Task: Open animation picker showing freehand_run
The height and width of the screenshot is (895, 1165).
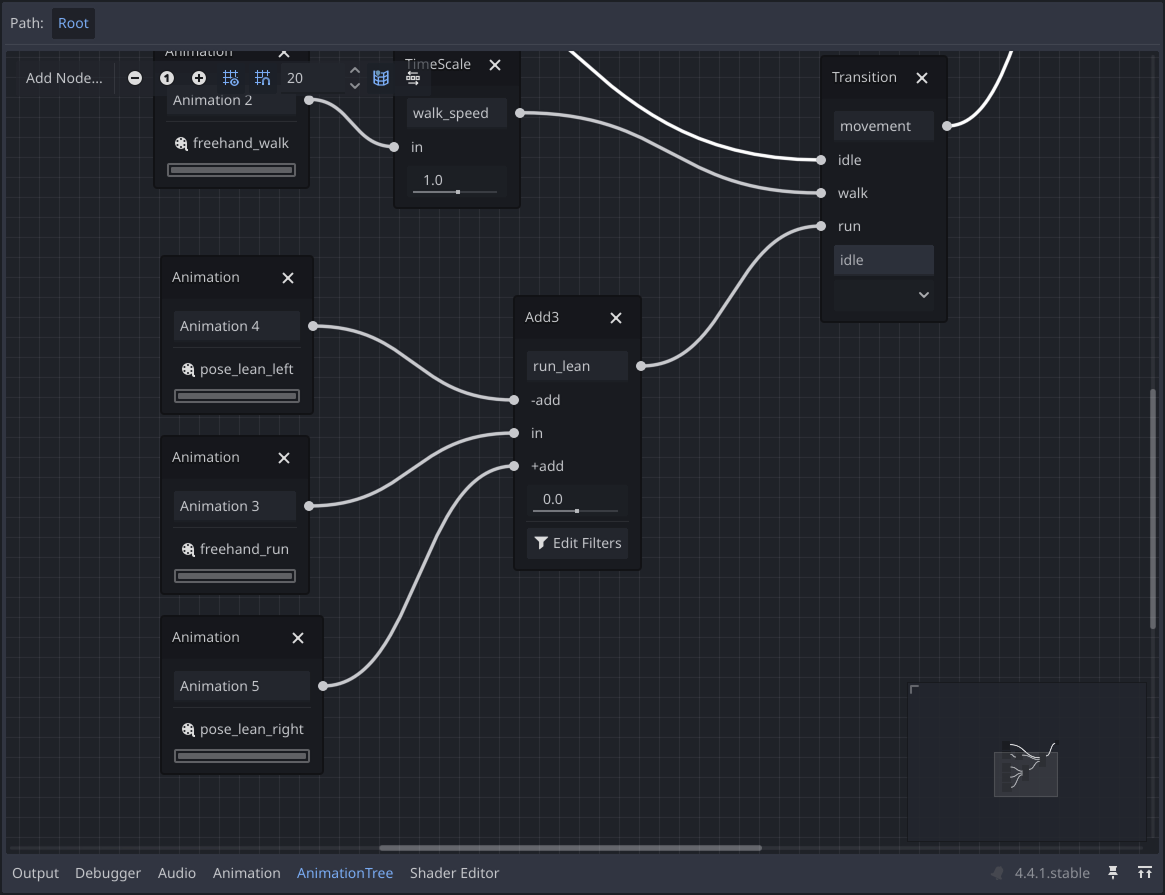Action: [236, 549]
